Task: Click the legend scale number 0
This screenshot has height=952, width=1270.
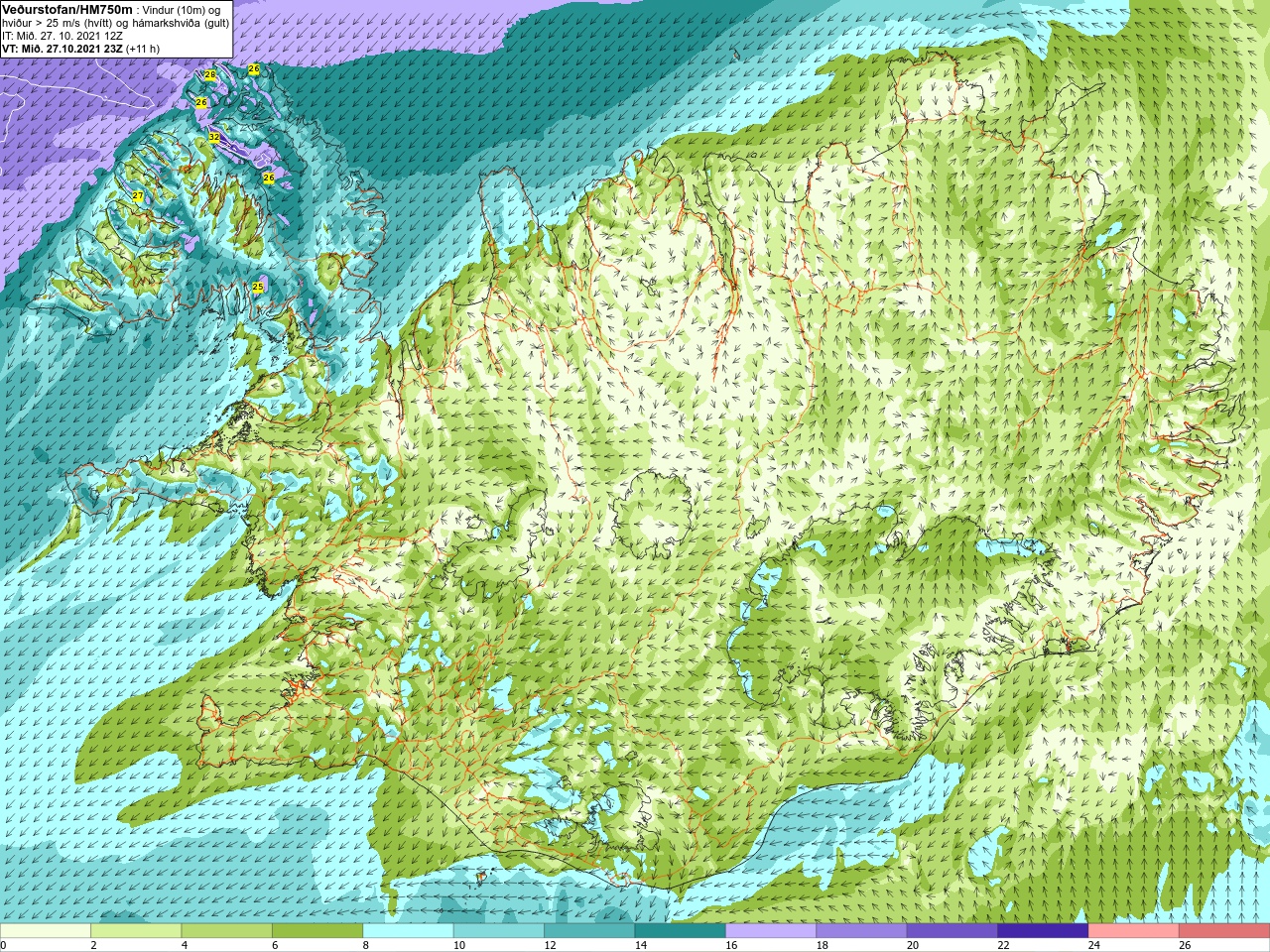Action: click(3, 945)
